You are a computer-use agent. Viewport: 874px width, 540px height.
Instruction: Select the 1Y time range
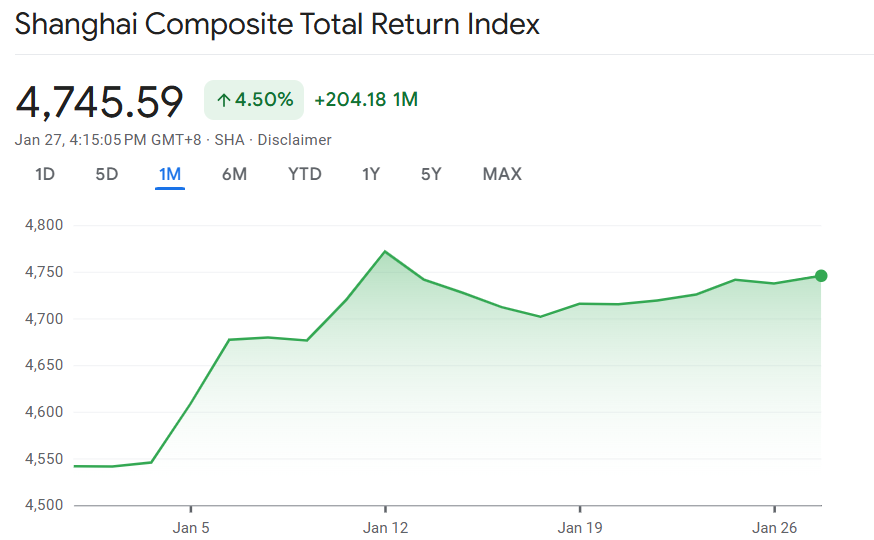coord(371,174)
